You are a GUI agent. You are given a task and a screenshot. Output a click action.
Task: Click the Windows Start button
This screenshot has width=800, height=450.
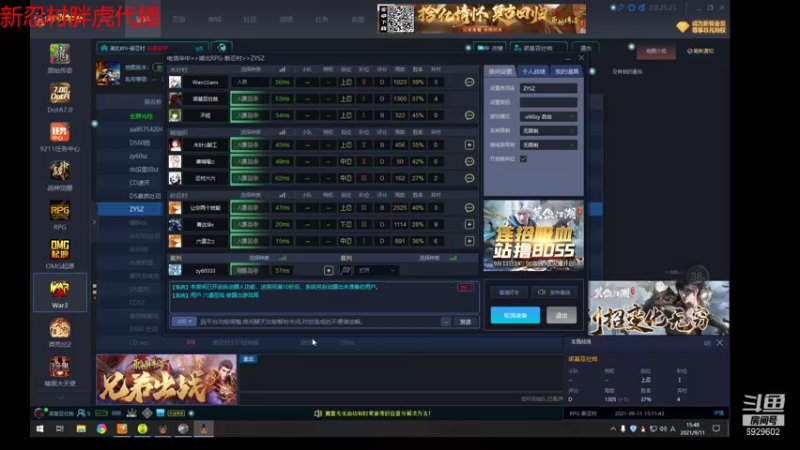40,429
